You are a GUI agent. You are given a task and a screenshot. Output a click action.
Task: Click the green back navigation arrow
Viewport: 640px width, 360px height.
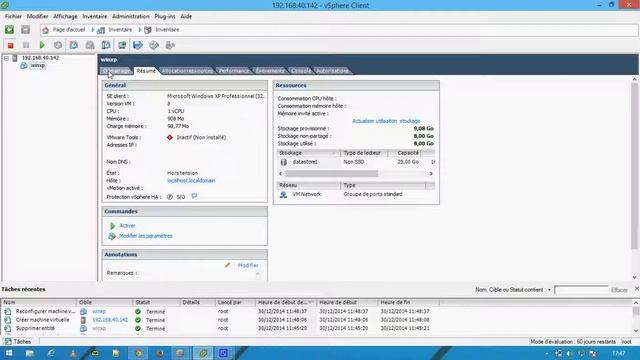click(9, 29)
